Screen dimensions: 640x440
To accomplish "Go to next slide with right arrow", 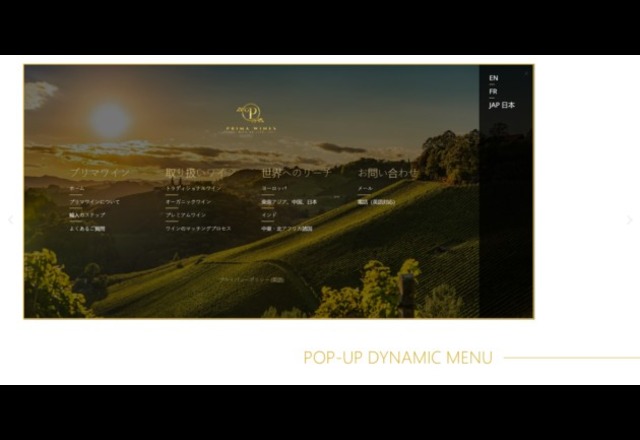I will tap(629, 220).
